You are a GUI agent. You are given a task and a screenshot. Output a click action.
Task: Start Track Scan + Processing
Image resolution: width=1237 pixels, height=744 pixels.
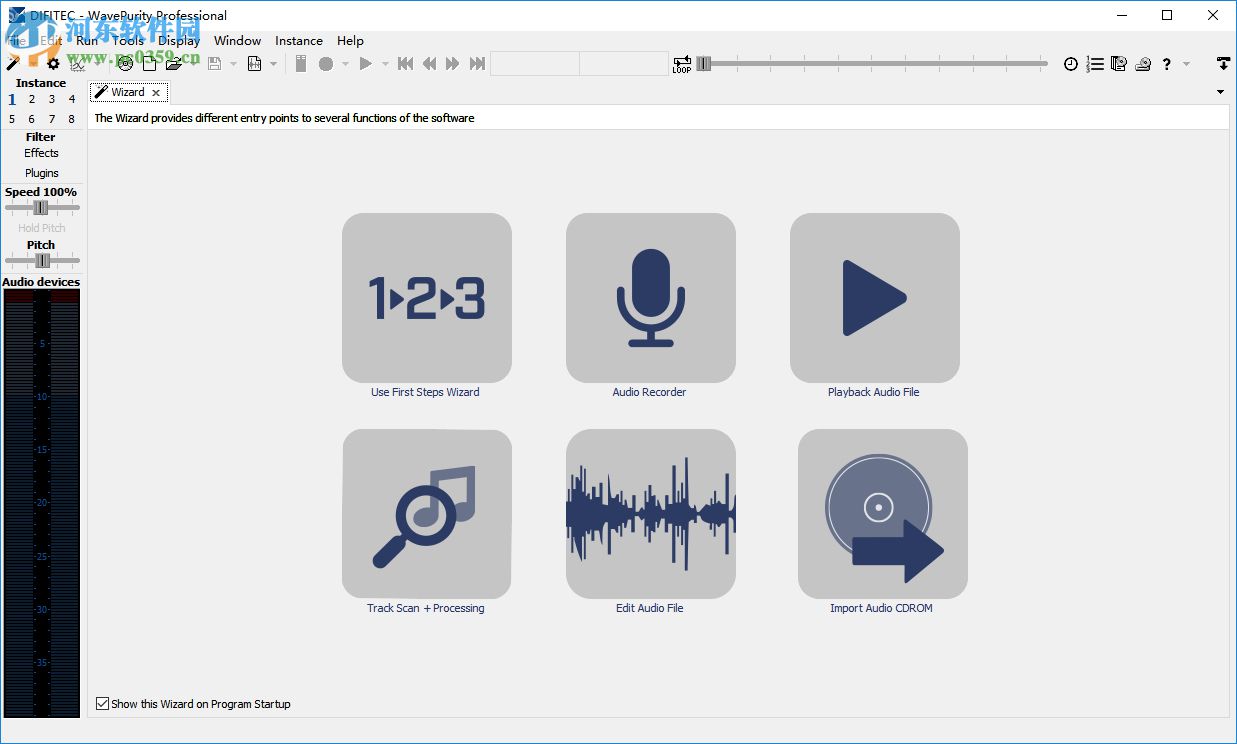click(x=426, y=514)
